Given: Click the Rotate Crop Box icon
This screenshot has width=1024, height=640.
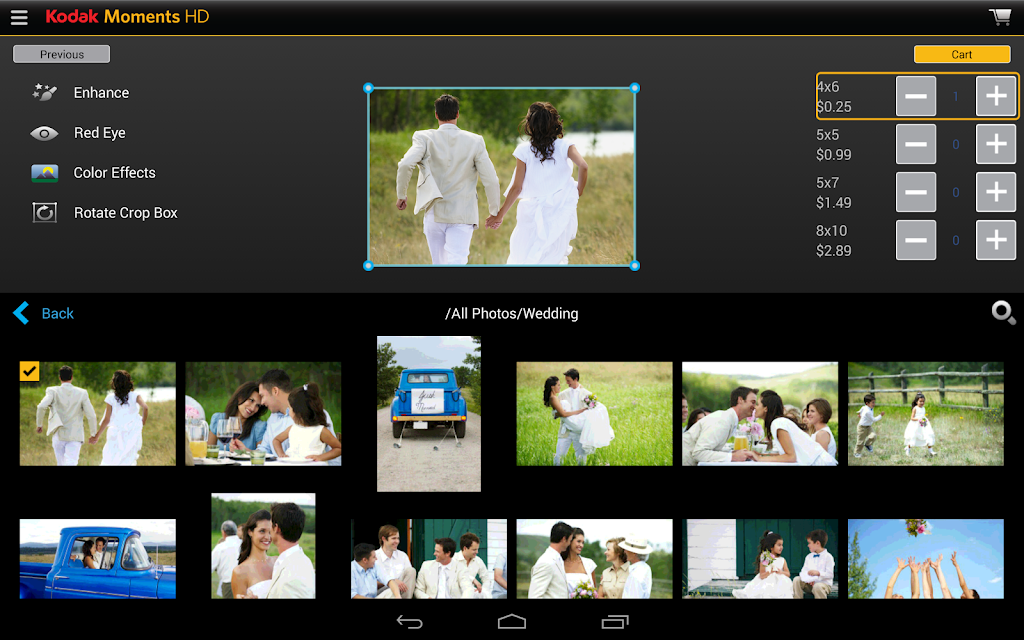Looking at the screenshot, I should click(x=44, y=213).
